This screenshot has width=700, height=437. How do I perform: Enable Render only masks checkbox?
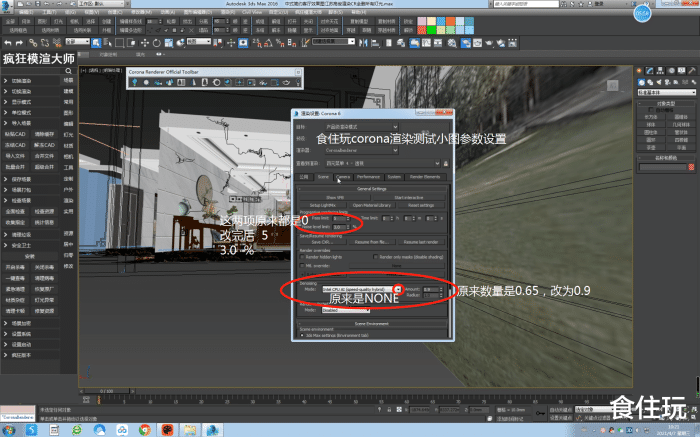[x=375, y=257]
